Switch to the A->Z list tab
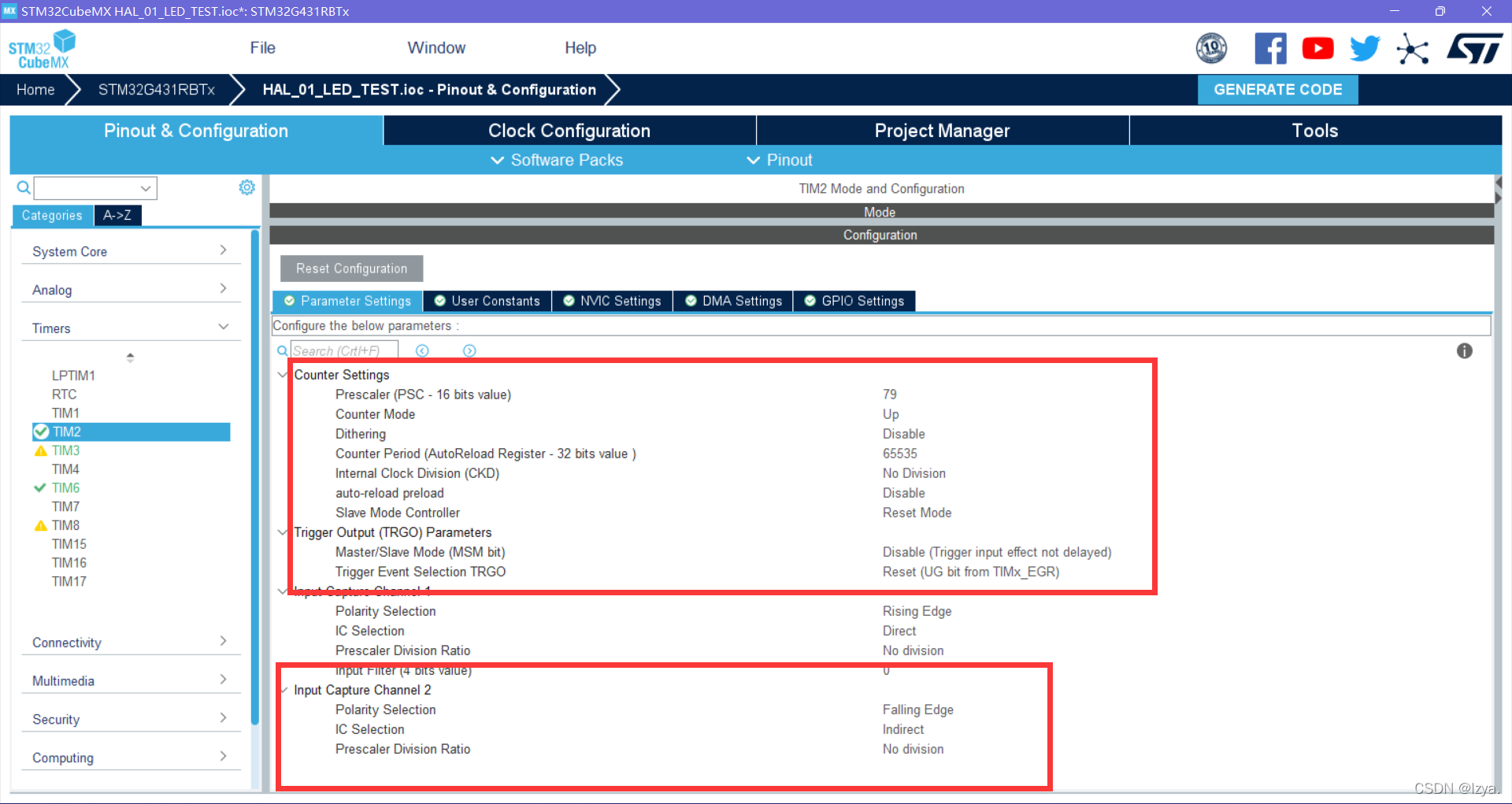The width and height of the screenshot is (1512, 804). tap(117, 215)
